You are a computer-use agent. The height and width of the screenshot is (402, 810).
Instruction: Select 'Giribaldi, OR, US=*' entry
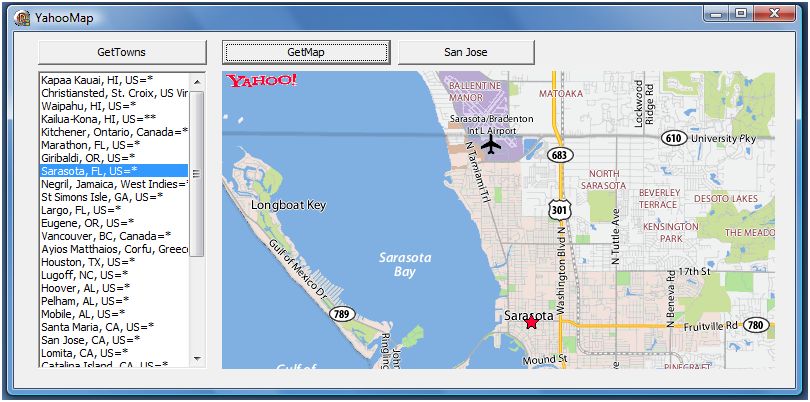114,158
